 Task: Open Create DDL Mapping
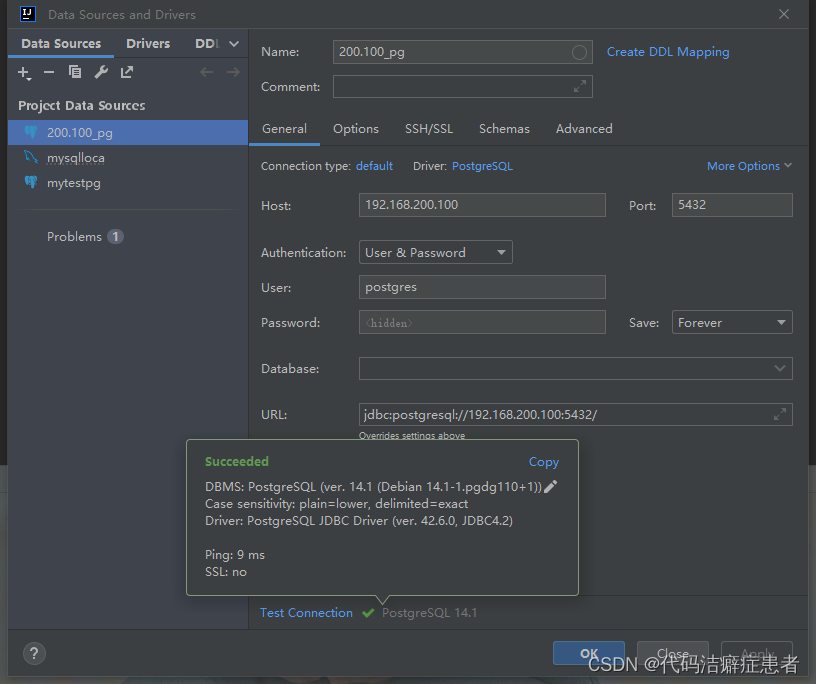coord(668,51)
